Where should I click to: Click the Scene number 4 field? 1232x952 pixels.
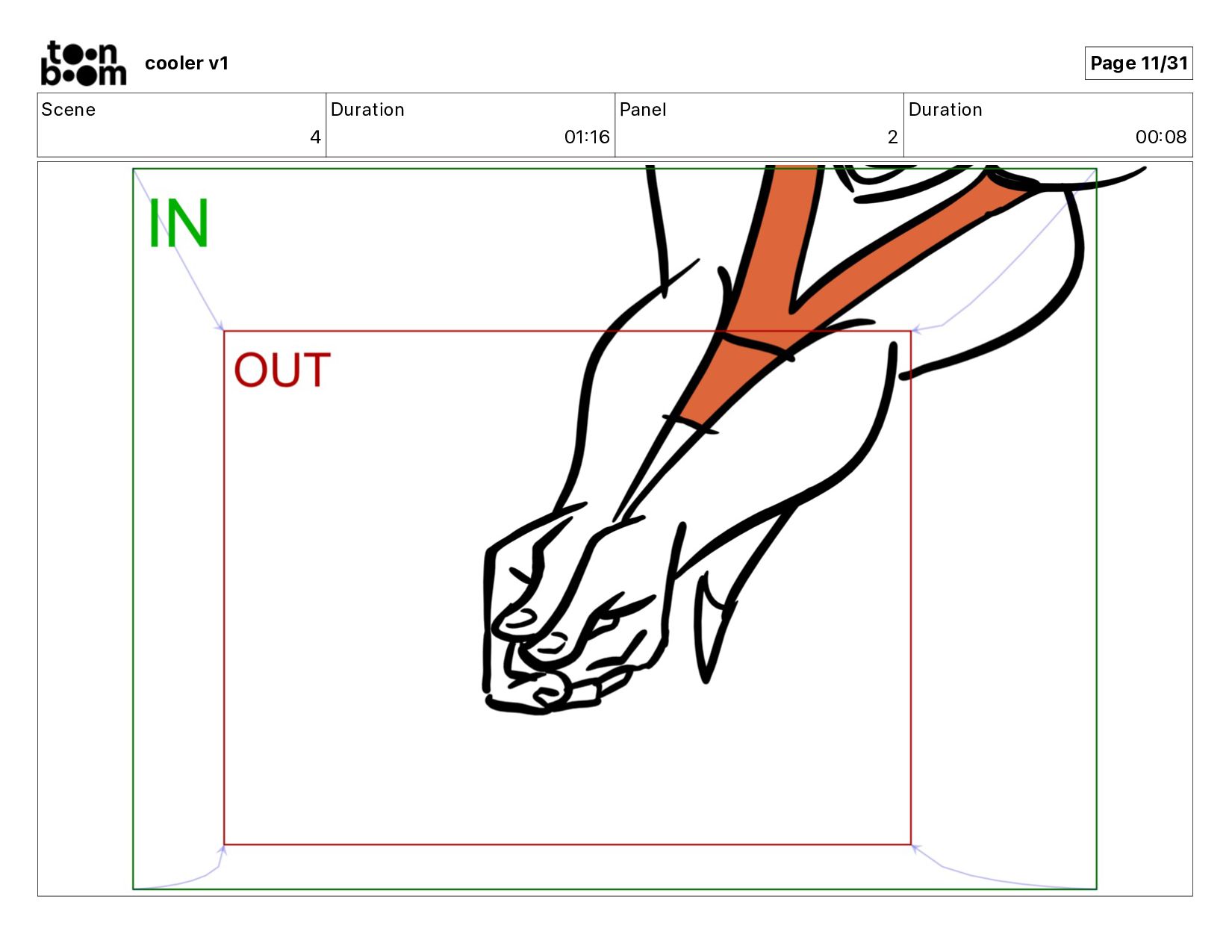pyautogui.click(x=181, y=125)
